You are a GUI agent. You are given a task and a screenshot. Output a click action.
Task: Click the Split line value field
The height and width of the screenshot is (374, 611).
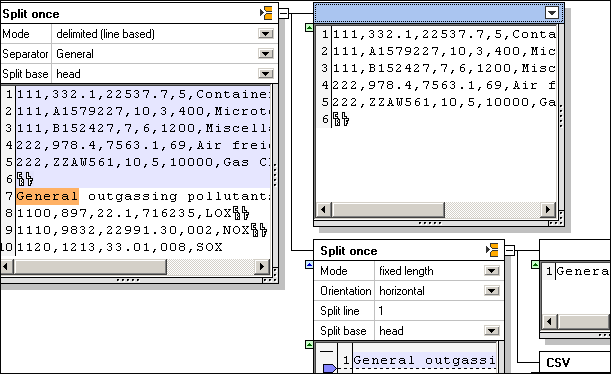[x=439, y=311]
